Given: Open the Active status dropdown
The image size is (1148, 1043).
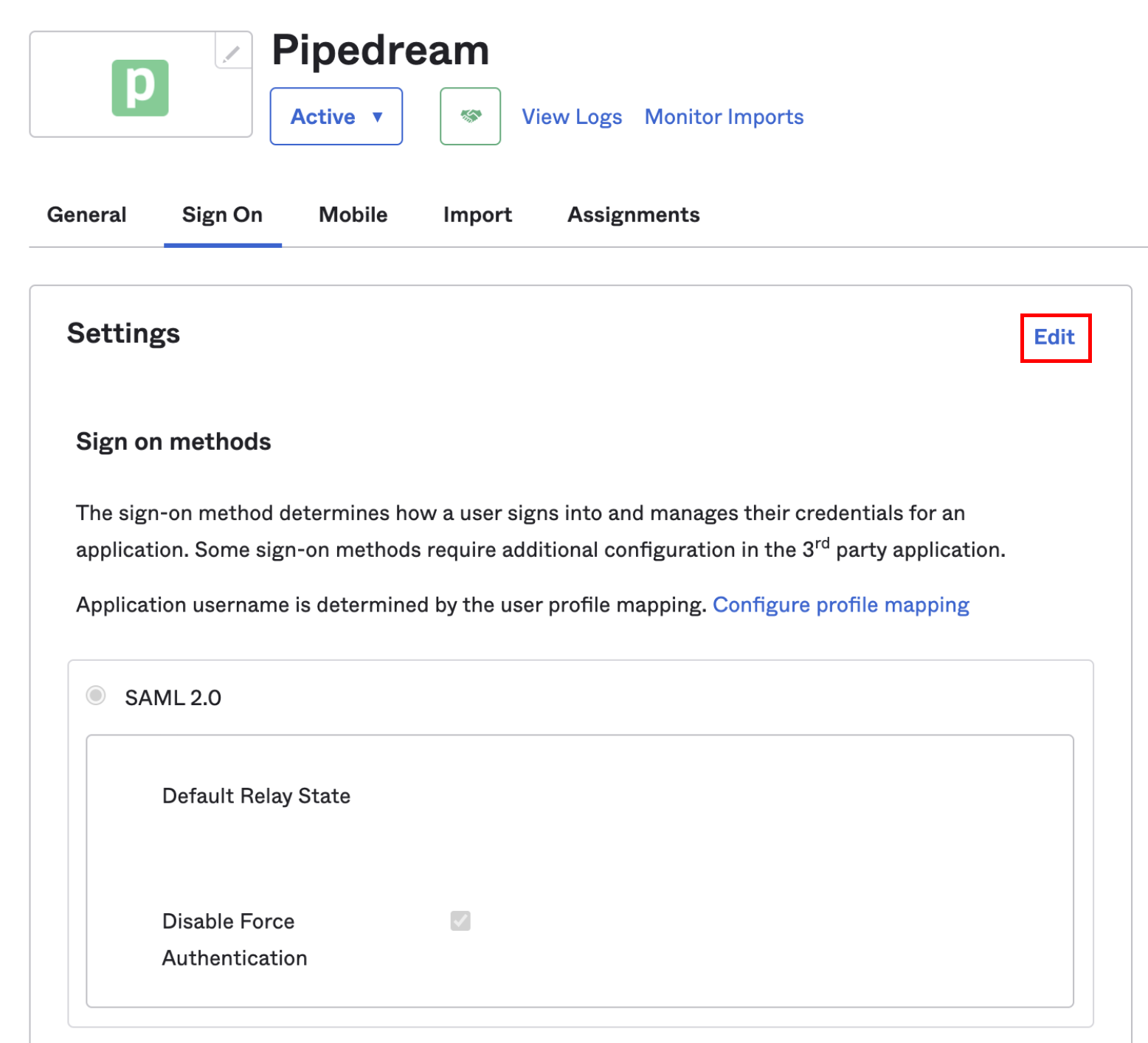Looking at the screenshot, I should coord(336,117).
